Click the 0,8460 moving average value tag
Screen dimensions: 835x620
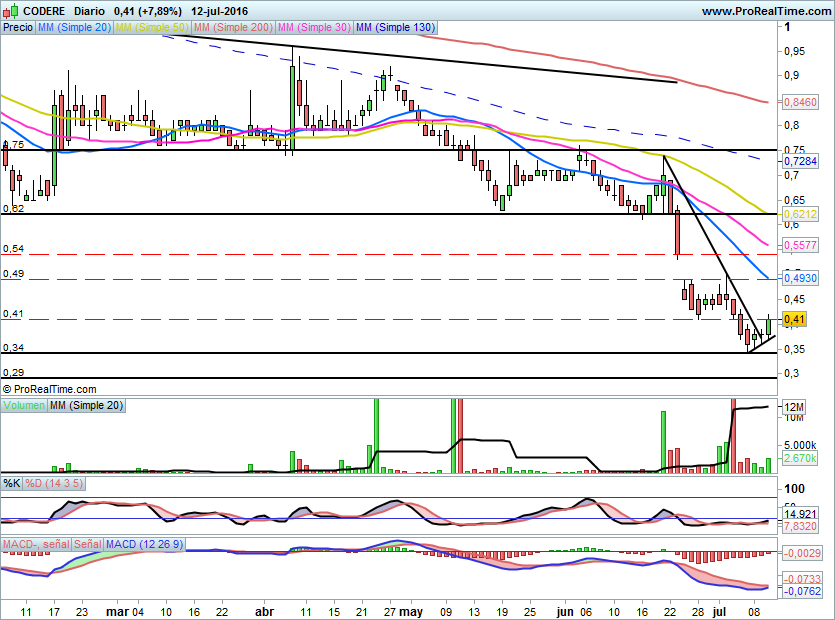800,102
